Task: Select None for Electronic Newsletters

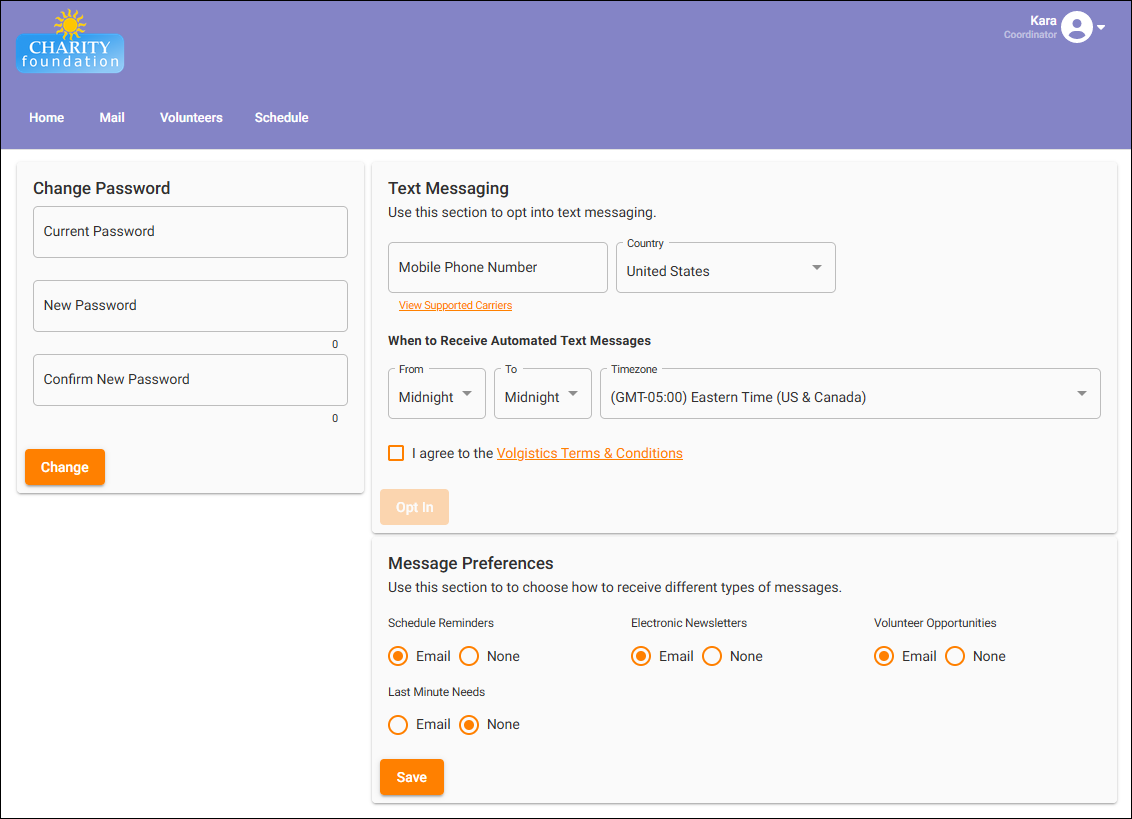Action: [711, 656]
